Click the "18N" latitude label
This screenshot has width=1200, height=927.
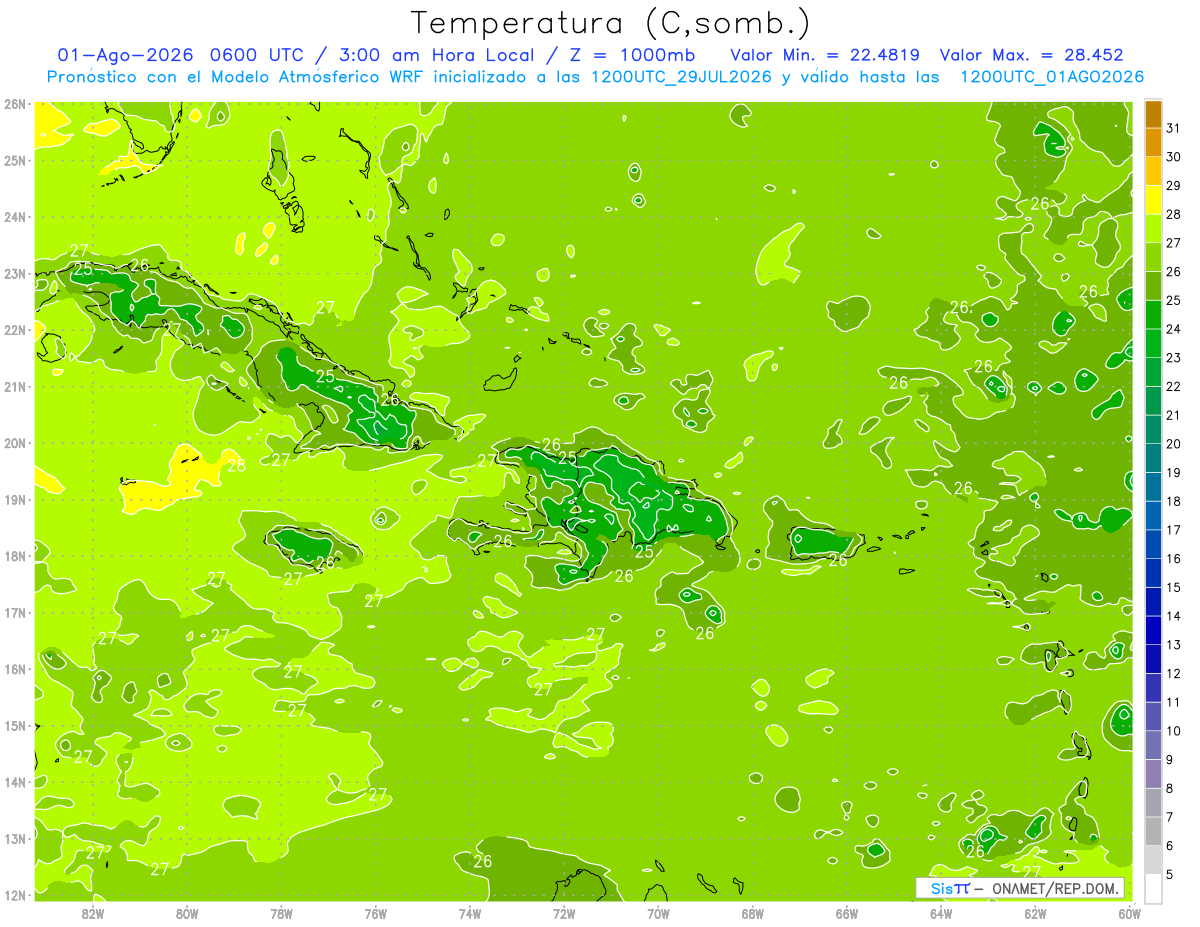pos(14,556)
